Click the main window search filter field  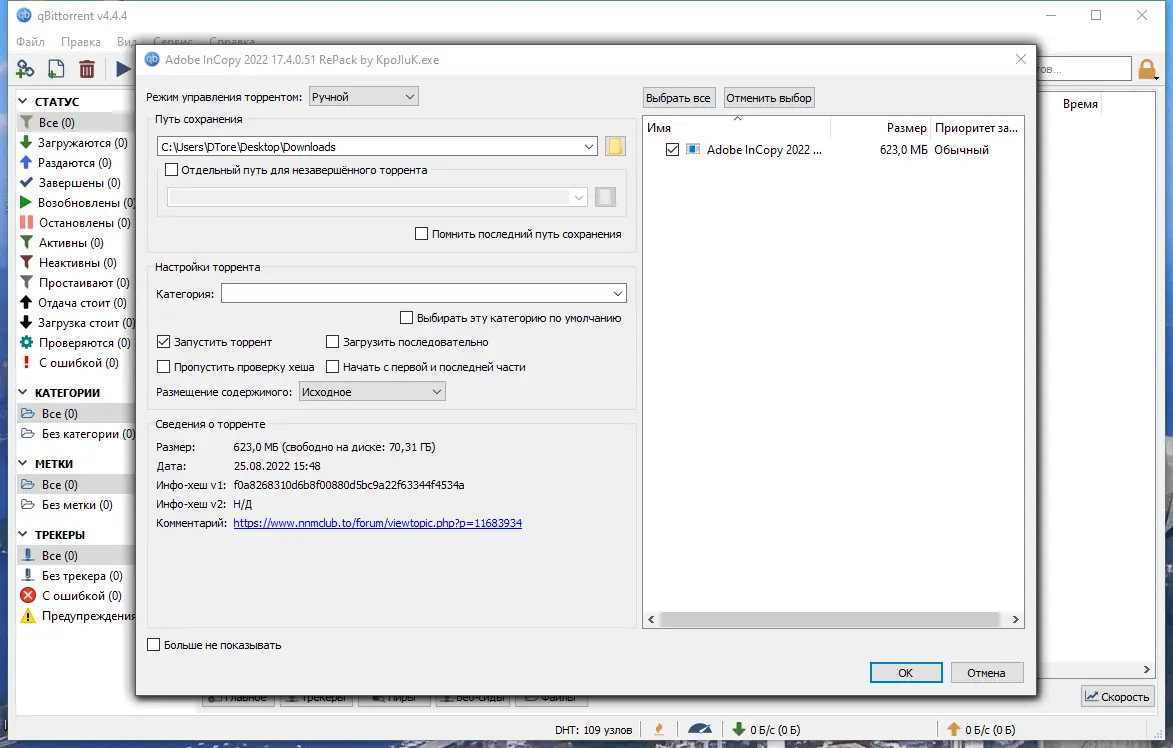[x=1085, y=69]
